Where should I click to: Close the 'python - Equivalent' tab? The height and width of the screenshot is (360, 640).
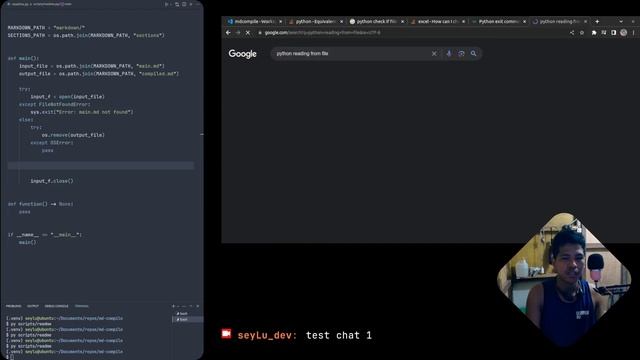pos(342,22)
